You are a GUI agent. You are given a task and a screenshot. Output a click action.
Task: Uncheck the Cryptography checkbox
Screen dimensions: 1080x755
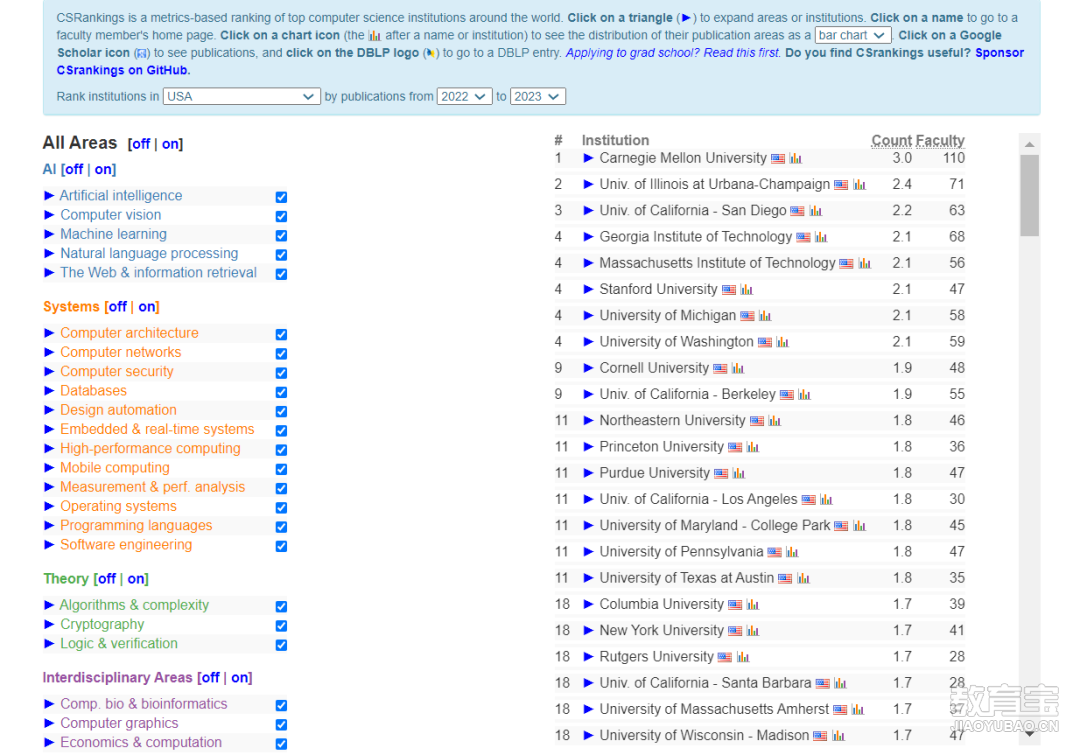(281, 625)
